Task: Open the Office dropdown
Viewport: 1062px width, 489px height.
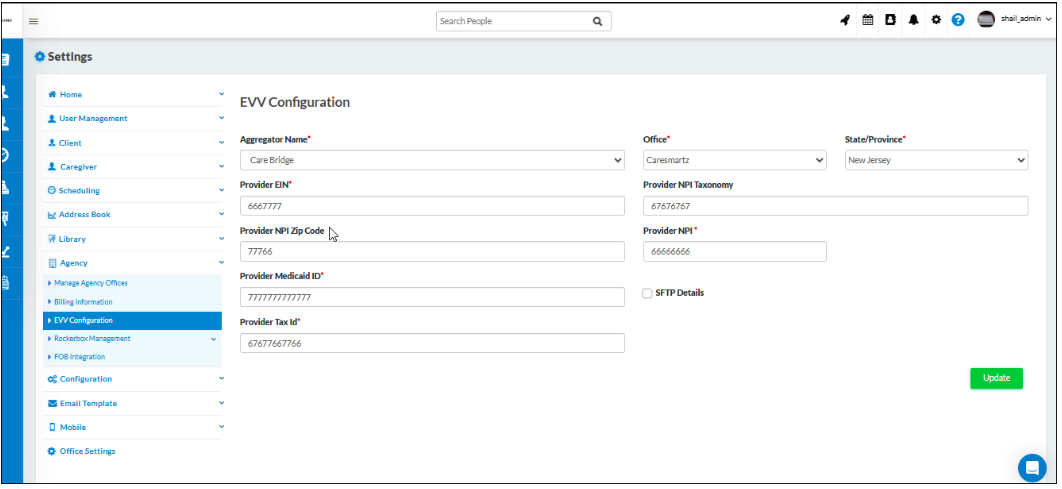Action: (735, 160)
